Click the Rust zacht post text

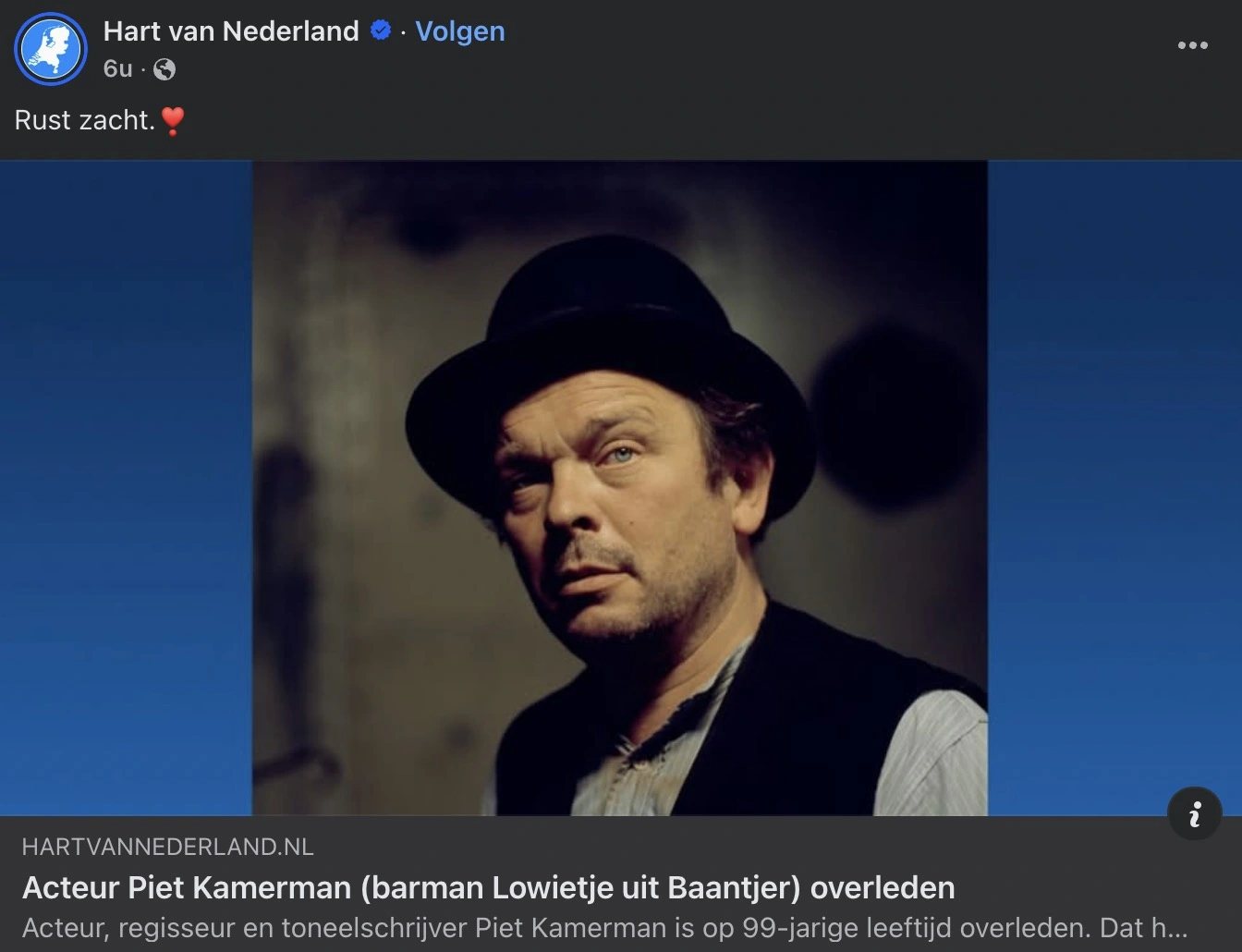84,120
